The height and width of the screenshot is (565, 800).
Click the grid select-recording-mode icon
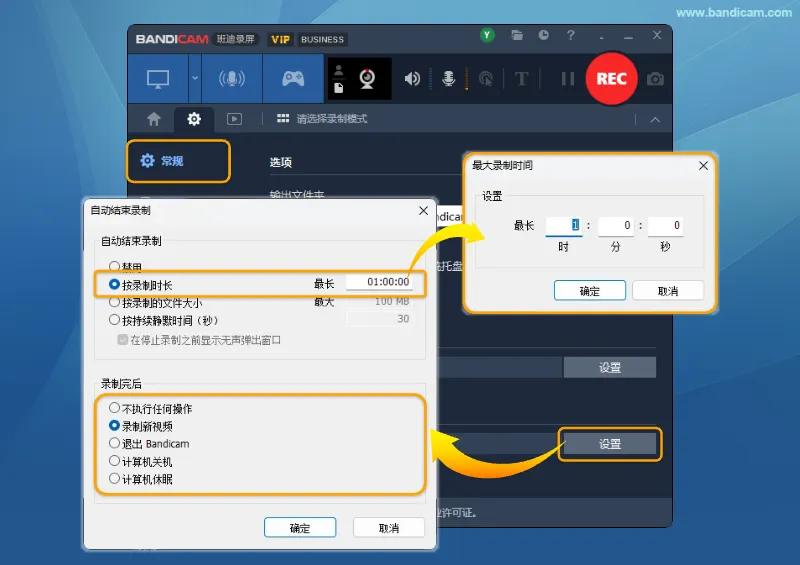pos(283,118)
